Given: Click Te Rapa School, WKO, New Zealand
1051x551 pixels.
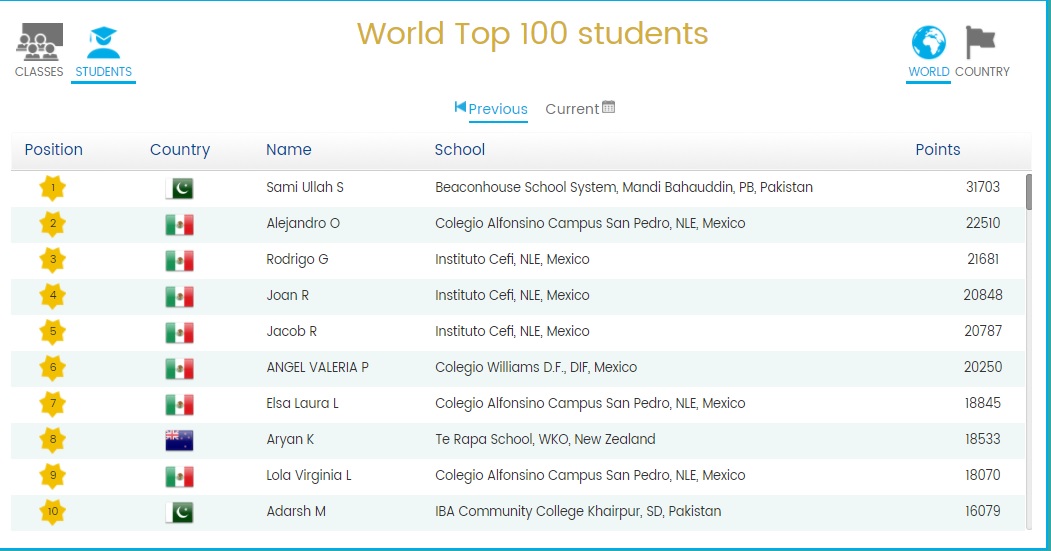Looking at the screenshot, I should click(545, 439).
